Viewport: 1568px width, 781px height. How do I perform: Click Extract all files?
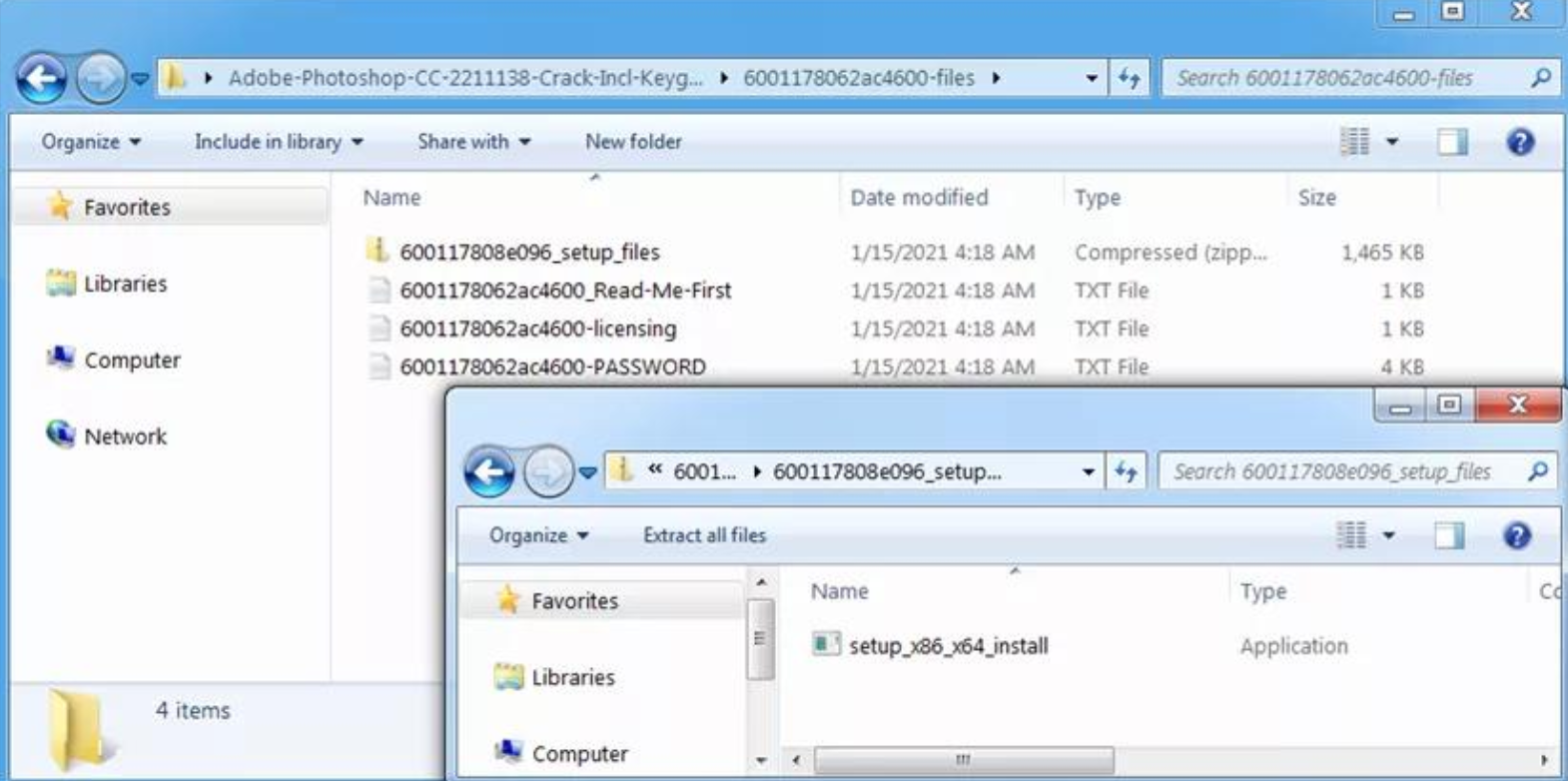(704, 535)
